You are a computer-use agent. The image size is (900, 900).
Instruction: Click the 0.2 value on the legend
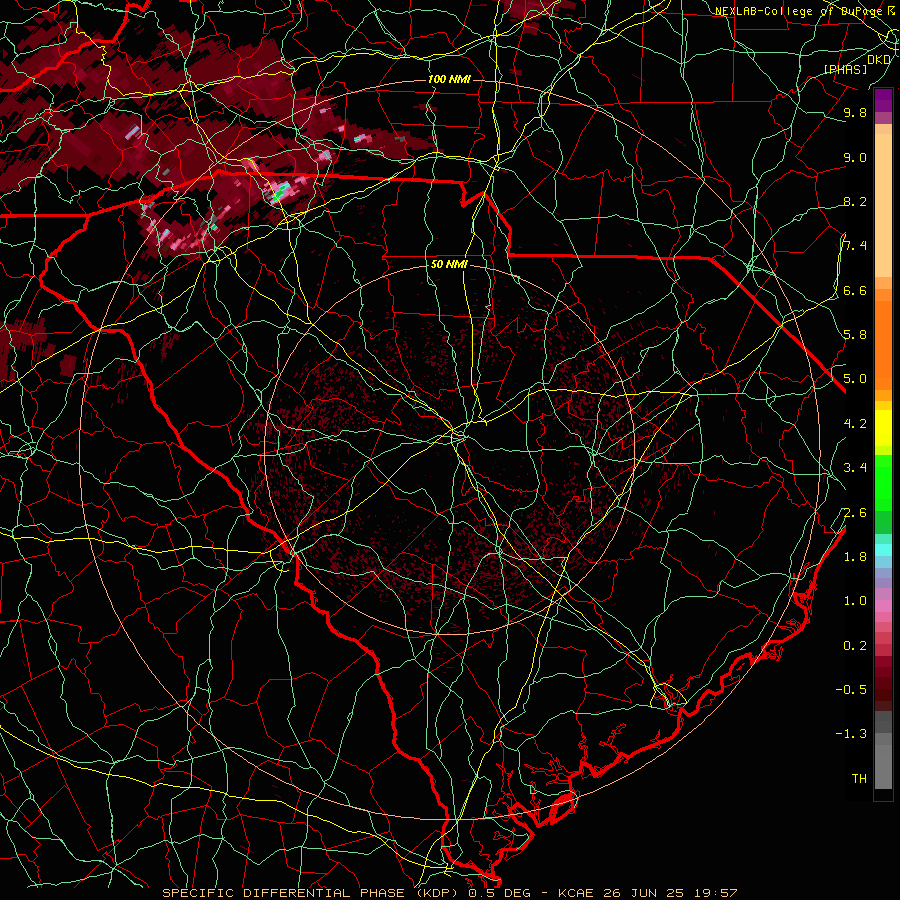coord(855,646)
